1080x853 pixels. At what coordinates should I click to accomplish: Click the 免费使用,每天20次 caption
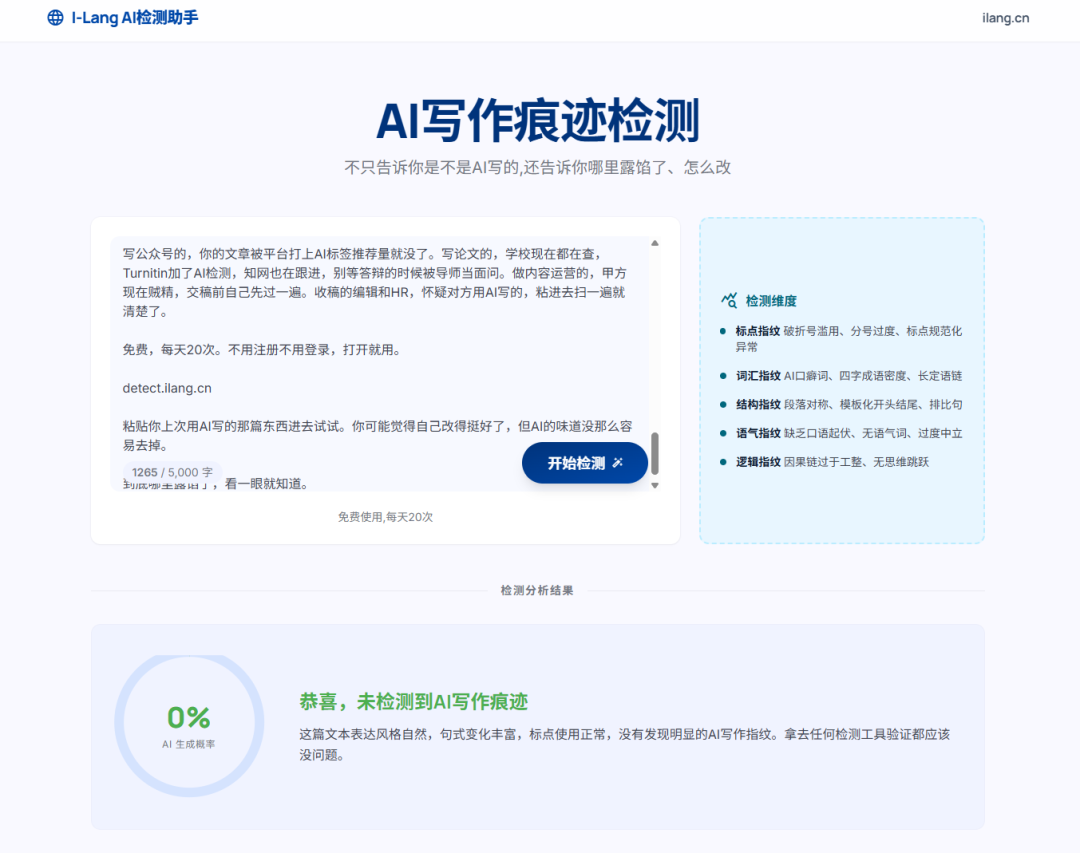click(385, 517)
